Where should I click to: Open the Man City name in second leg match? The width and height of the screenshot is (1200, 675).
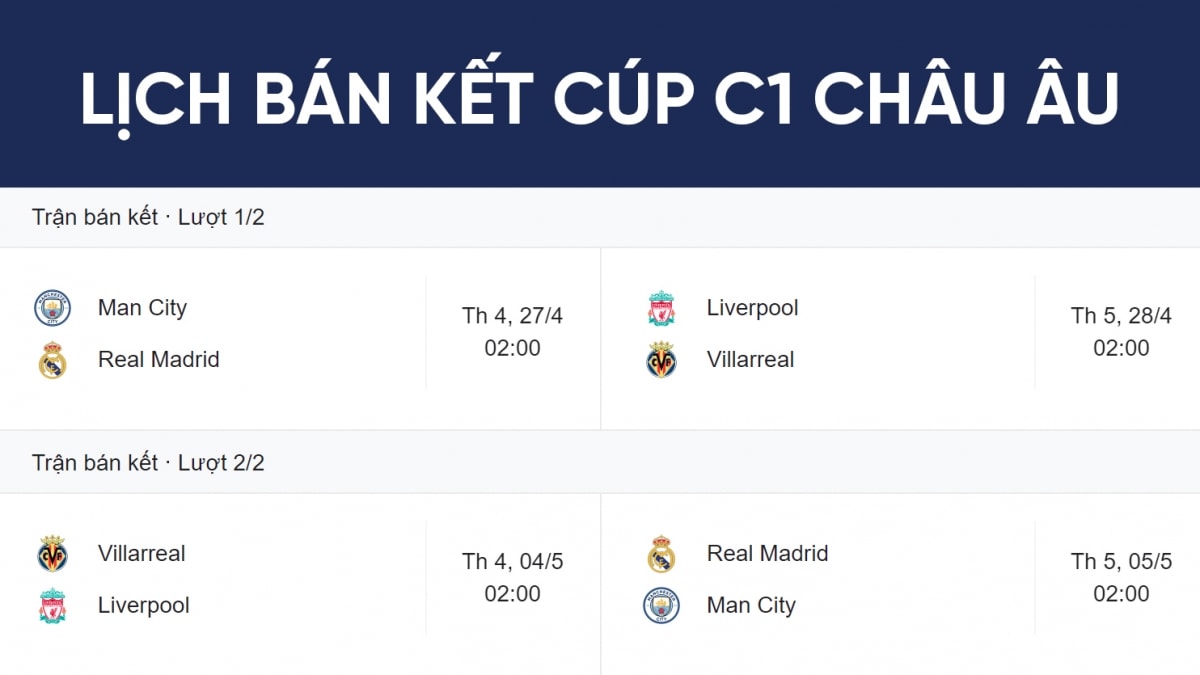(x=751, y=605)
